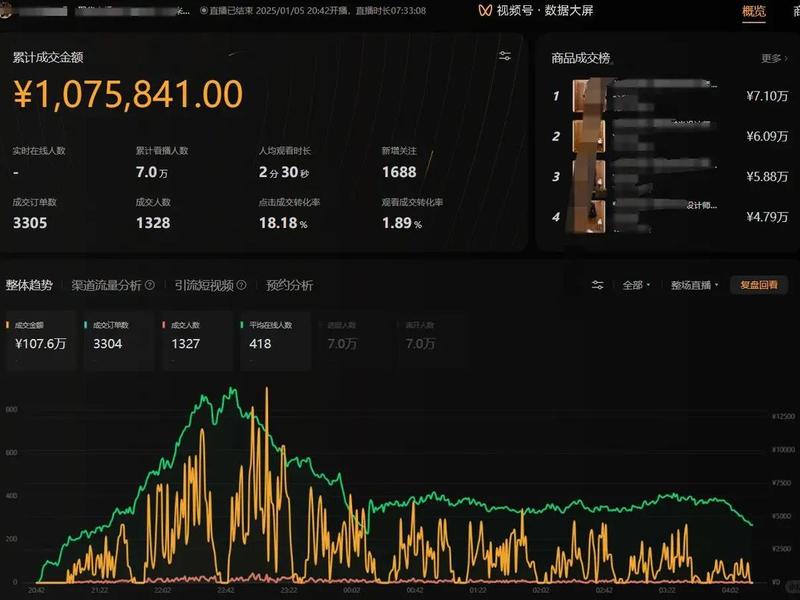The height and width of the screenshot is (600, 800).
Task: Click the ¥1,075,841.00 total amount
Action: point(128,94)
